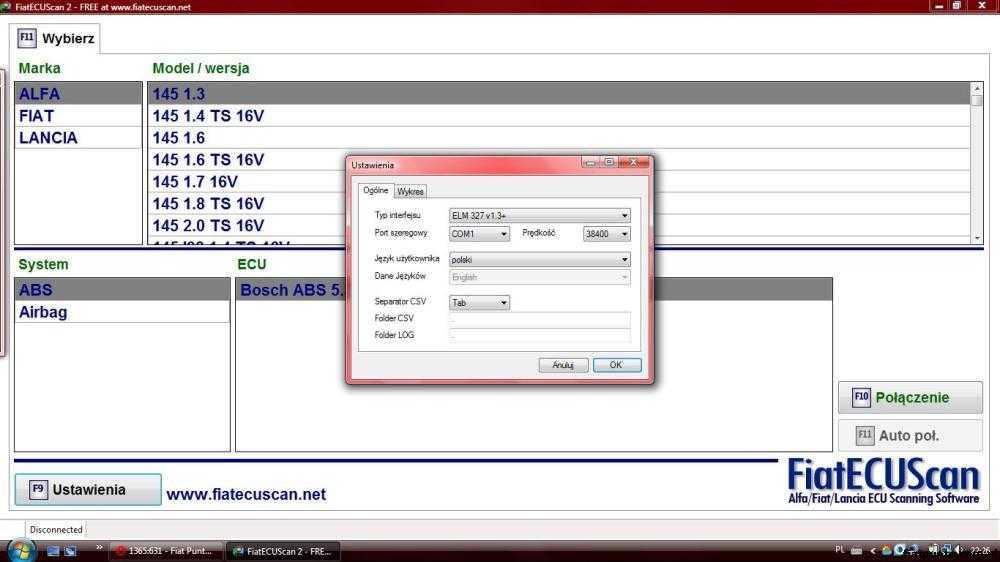Click the show desktop quick launch icon
This screenshot has height=562, width=1000.
(53, 551)
